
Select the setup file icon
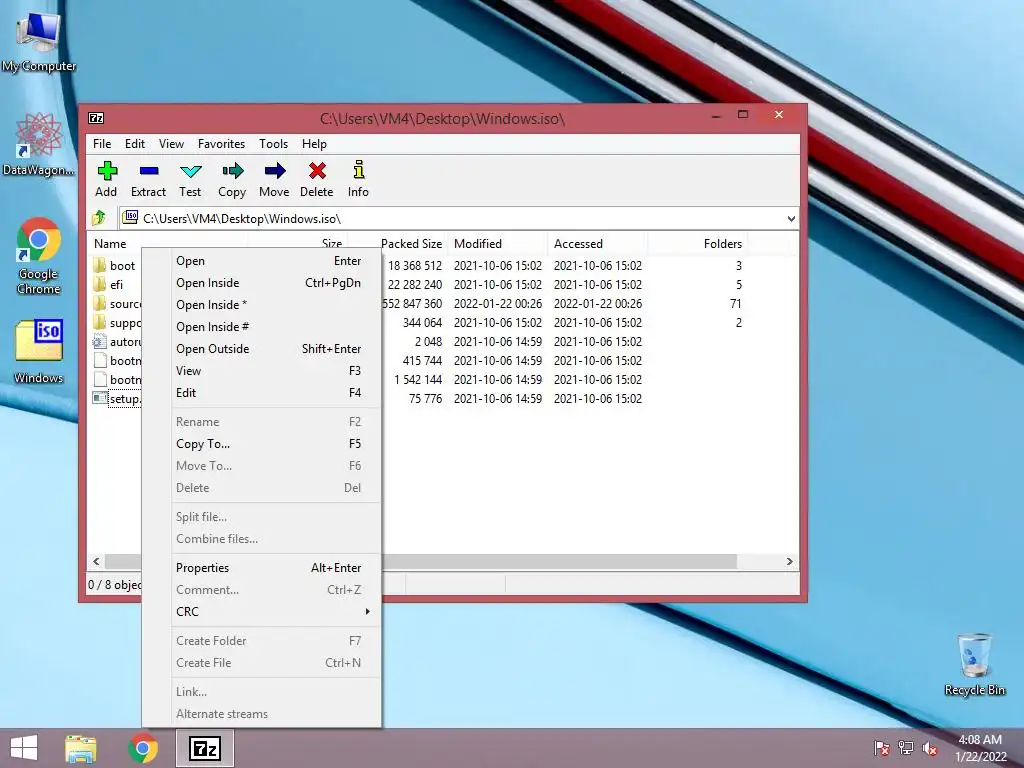99,398
